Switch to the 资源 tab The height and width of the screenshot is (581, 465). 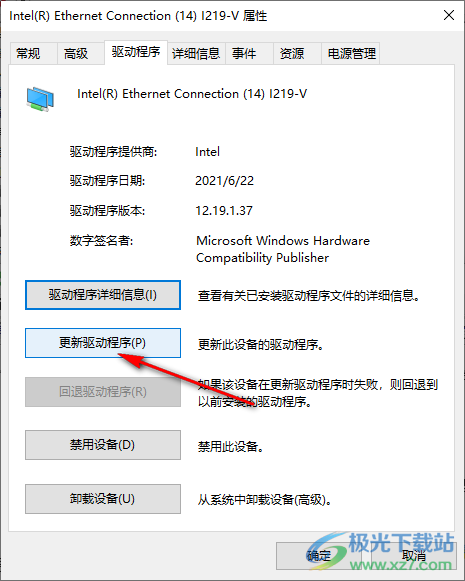click(292, 53)
